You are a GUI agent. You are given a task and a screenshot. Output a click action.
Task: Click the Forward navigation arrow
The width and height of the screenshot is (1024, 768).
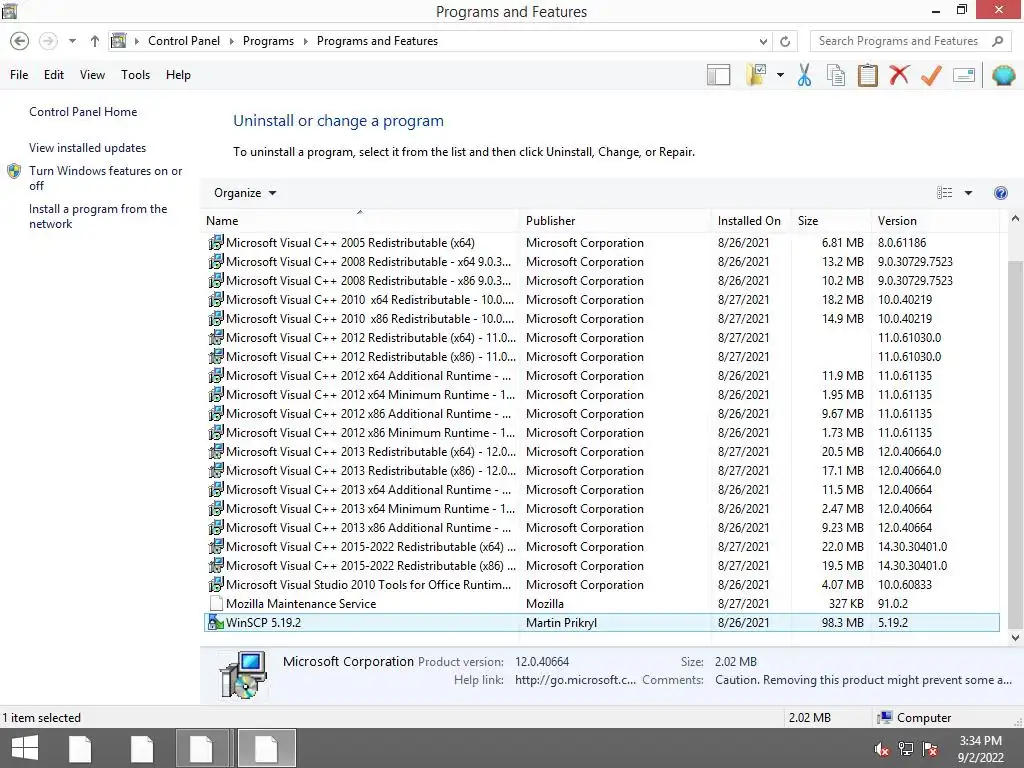click(48, 41)
